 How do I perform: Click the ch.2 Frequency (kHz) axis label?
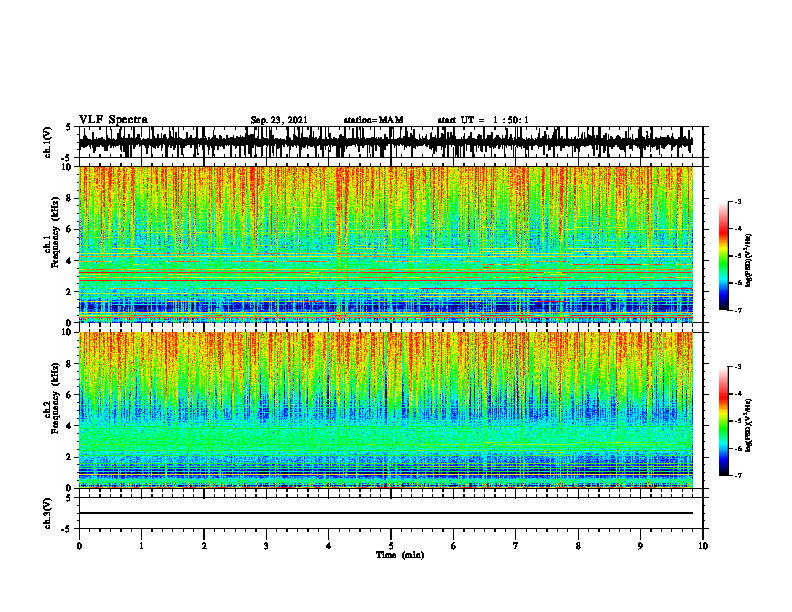click(52, 398)
